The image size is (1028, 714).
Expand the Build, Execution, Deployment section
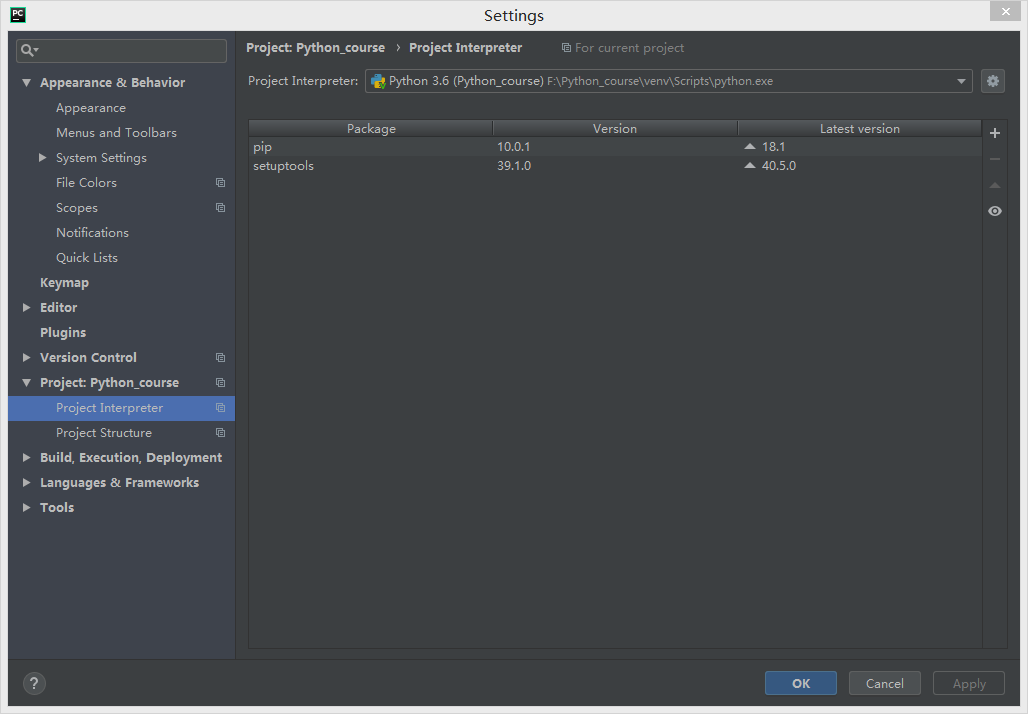(x=26, y=457)
